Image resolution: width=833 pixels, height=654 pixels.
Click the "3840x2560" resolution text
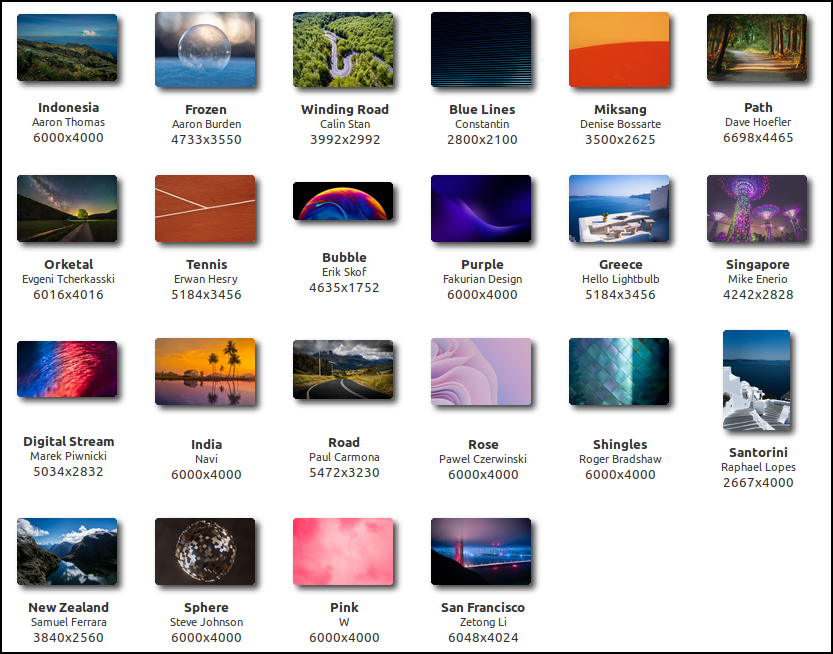tap(69, 637)
